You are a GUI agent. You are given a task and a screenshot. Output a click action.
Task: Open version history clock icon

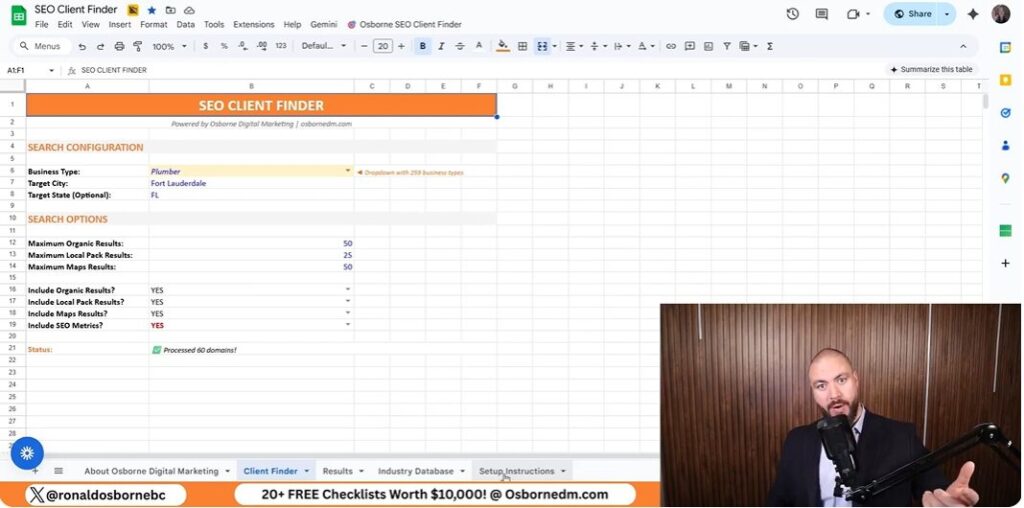tap(793, 14)
